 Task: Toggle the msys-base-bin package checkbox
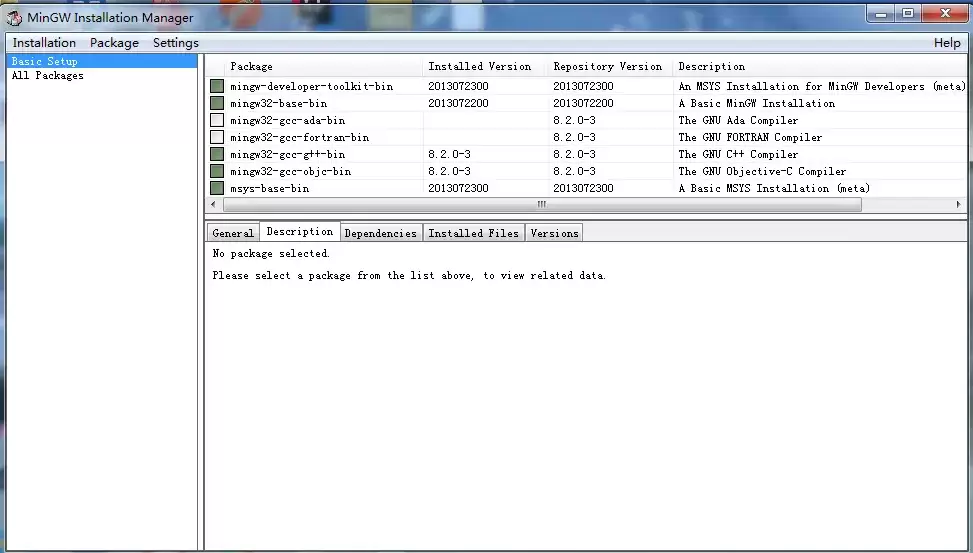click(x=217, y=188)
